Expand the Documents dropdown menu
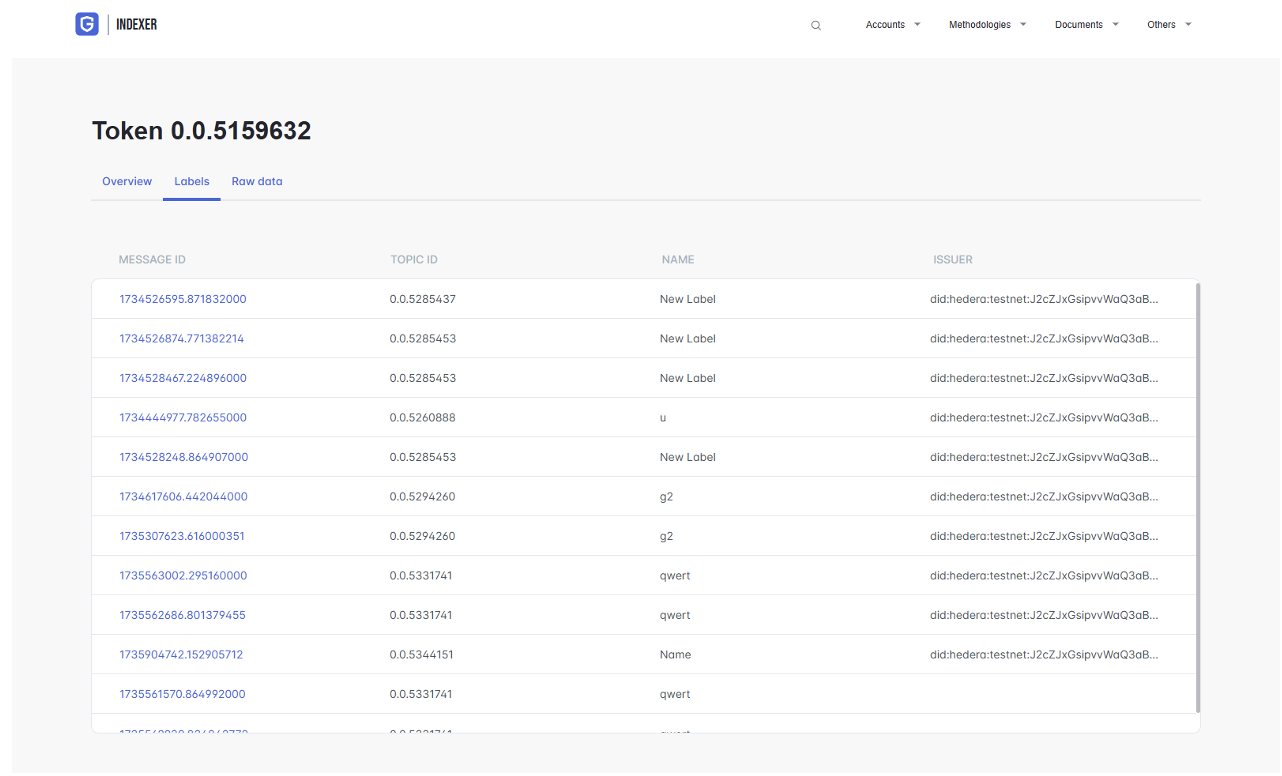This screenshot has height=776, width=1282. (x=1086, y=25)
